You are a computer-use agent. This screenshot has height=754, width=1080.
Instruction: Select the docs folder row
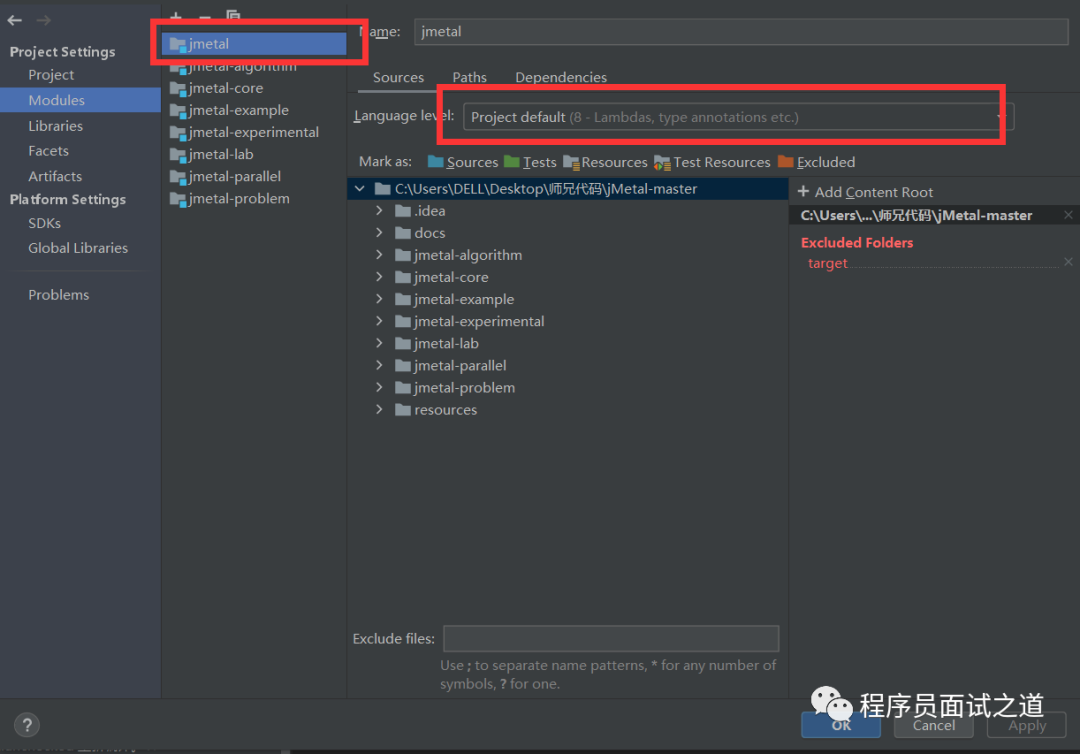click(568, 233)
